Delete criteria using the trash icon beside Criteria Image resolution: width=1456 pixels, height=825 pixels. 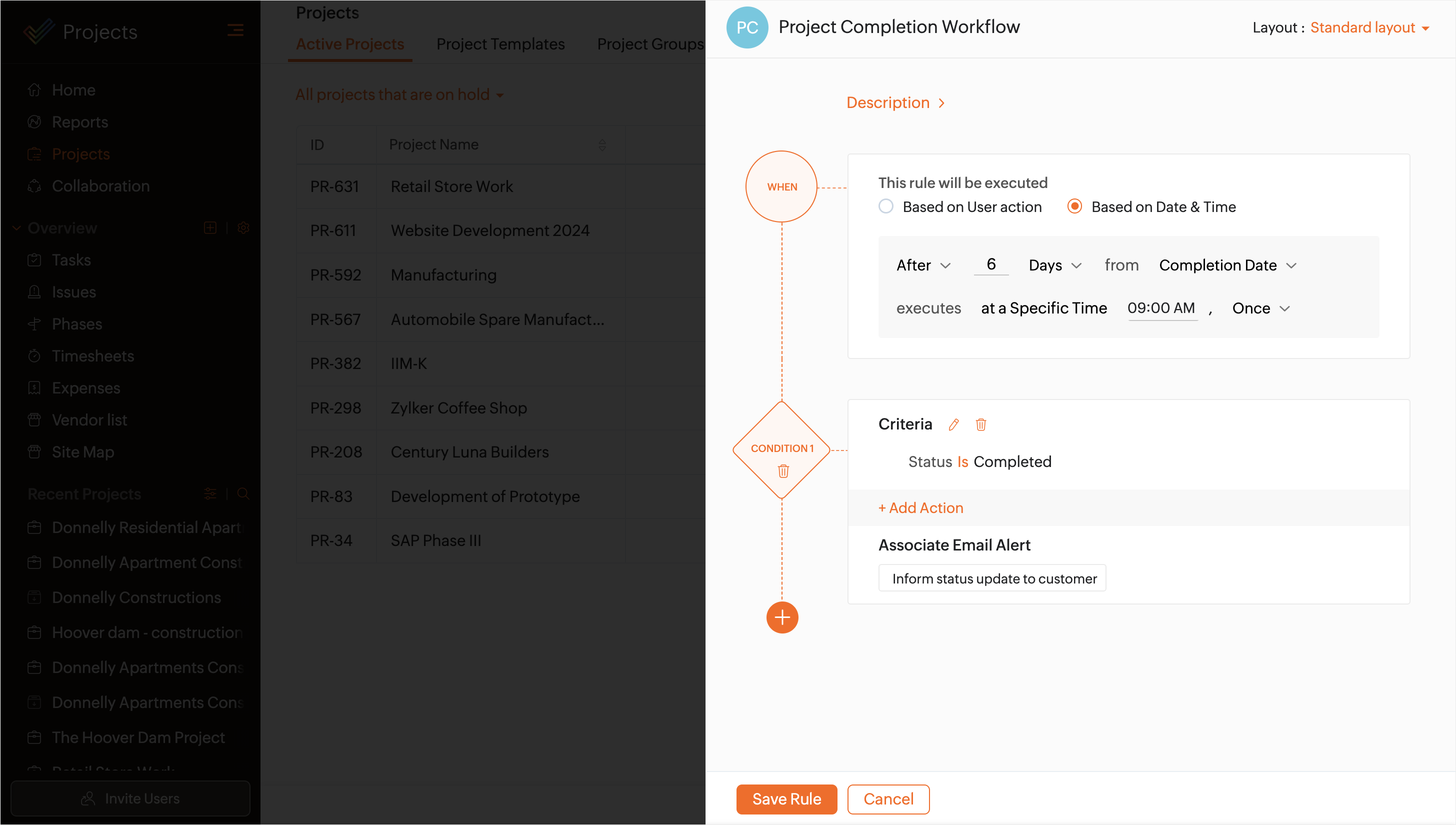[980, 424]
